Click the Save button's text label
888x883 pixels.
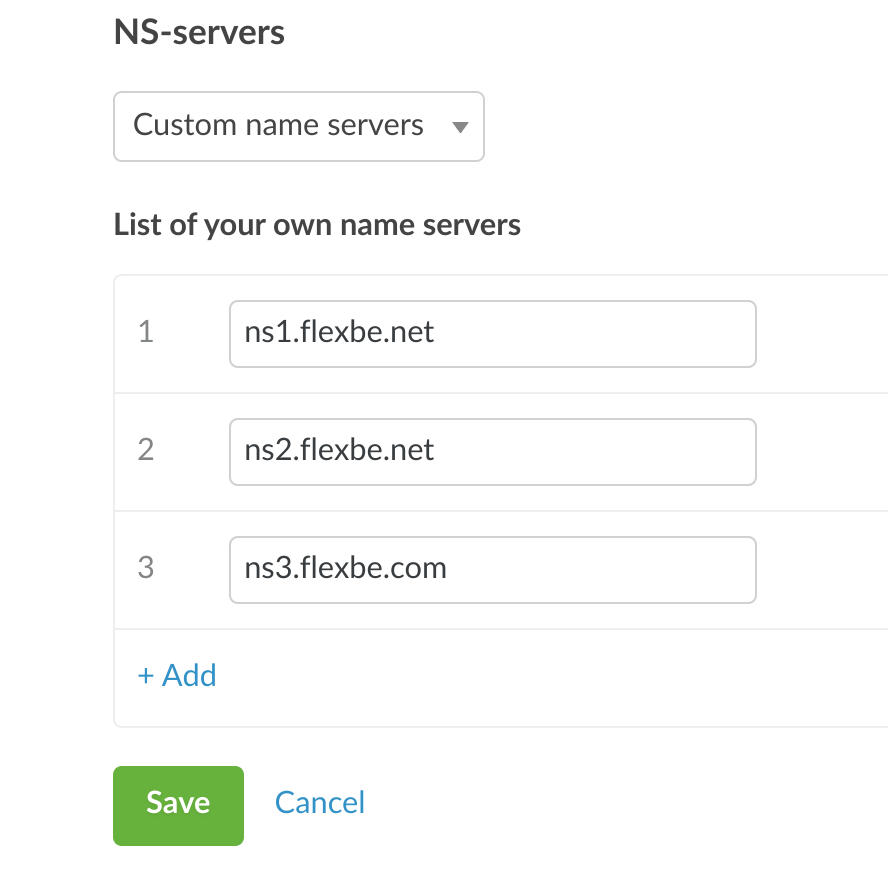[178, 804]
